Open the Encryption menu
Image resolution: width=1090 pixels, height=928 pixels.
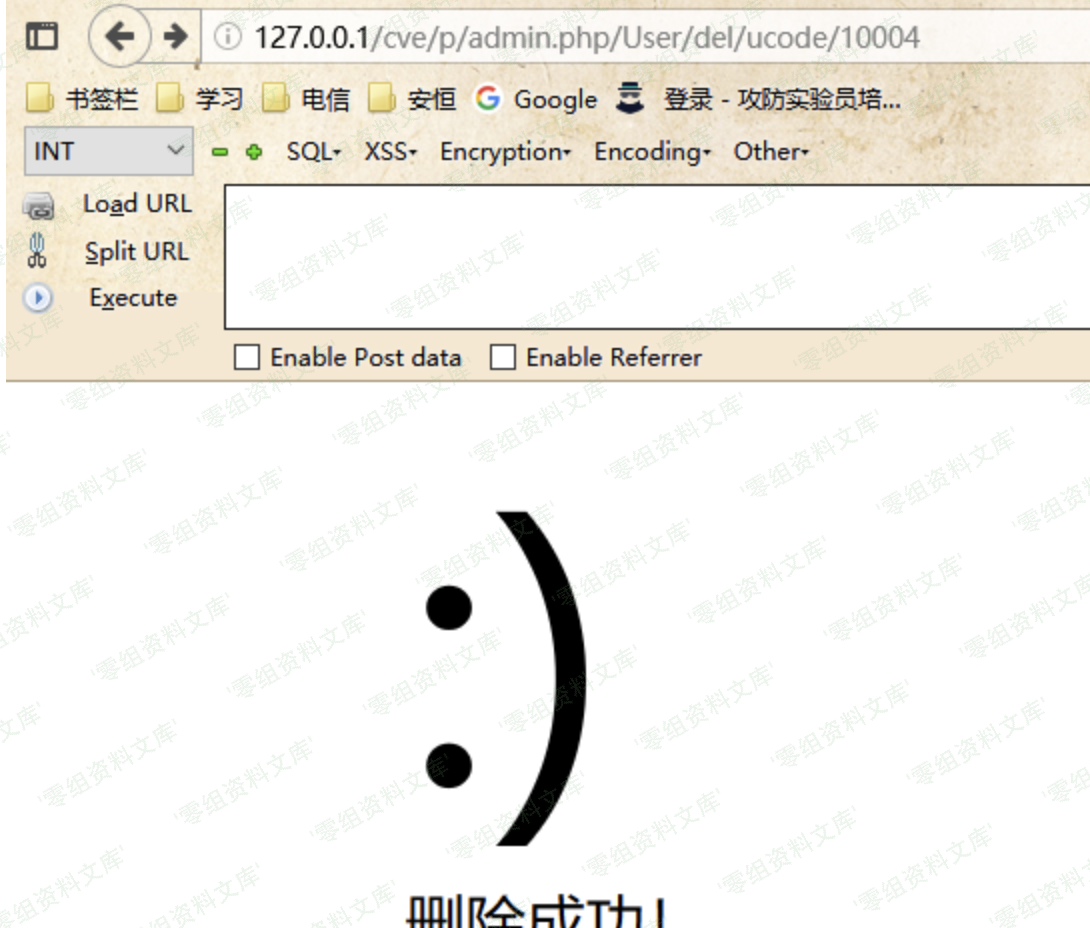[x=505, y=152]
